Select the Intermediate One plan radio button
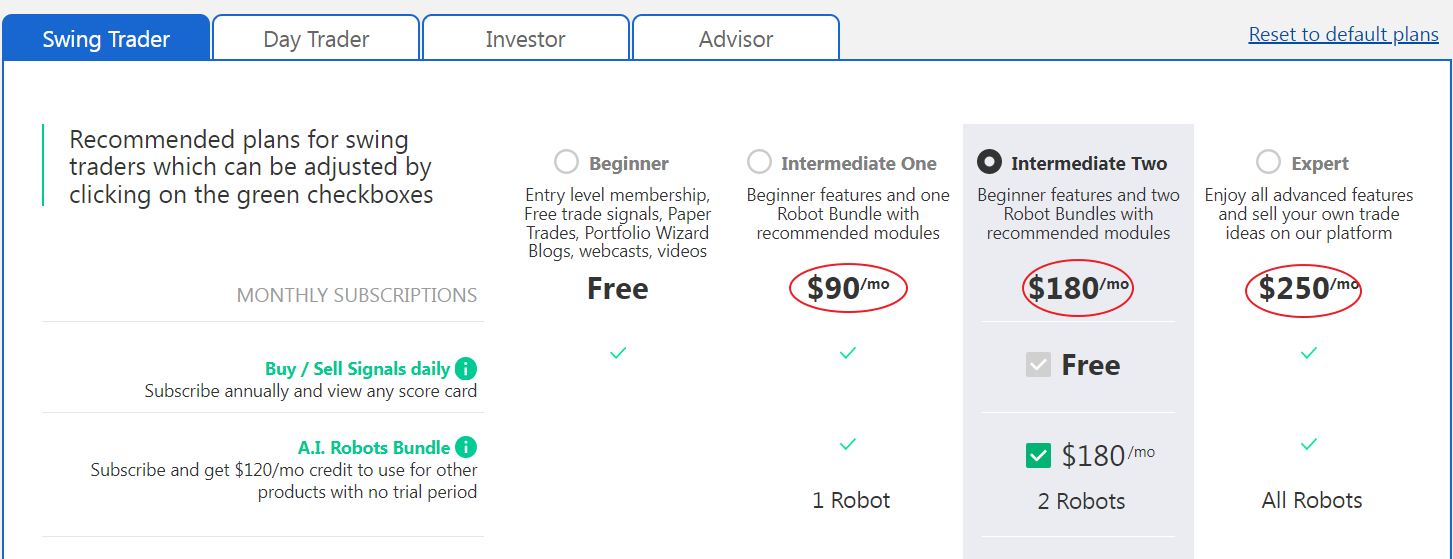Viewport: 1453px width, 559px height. pyautogui.click(x=759, y=162)
